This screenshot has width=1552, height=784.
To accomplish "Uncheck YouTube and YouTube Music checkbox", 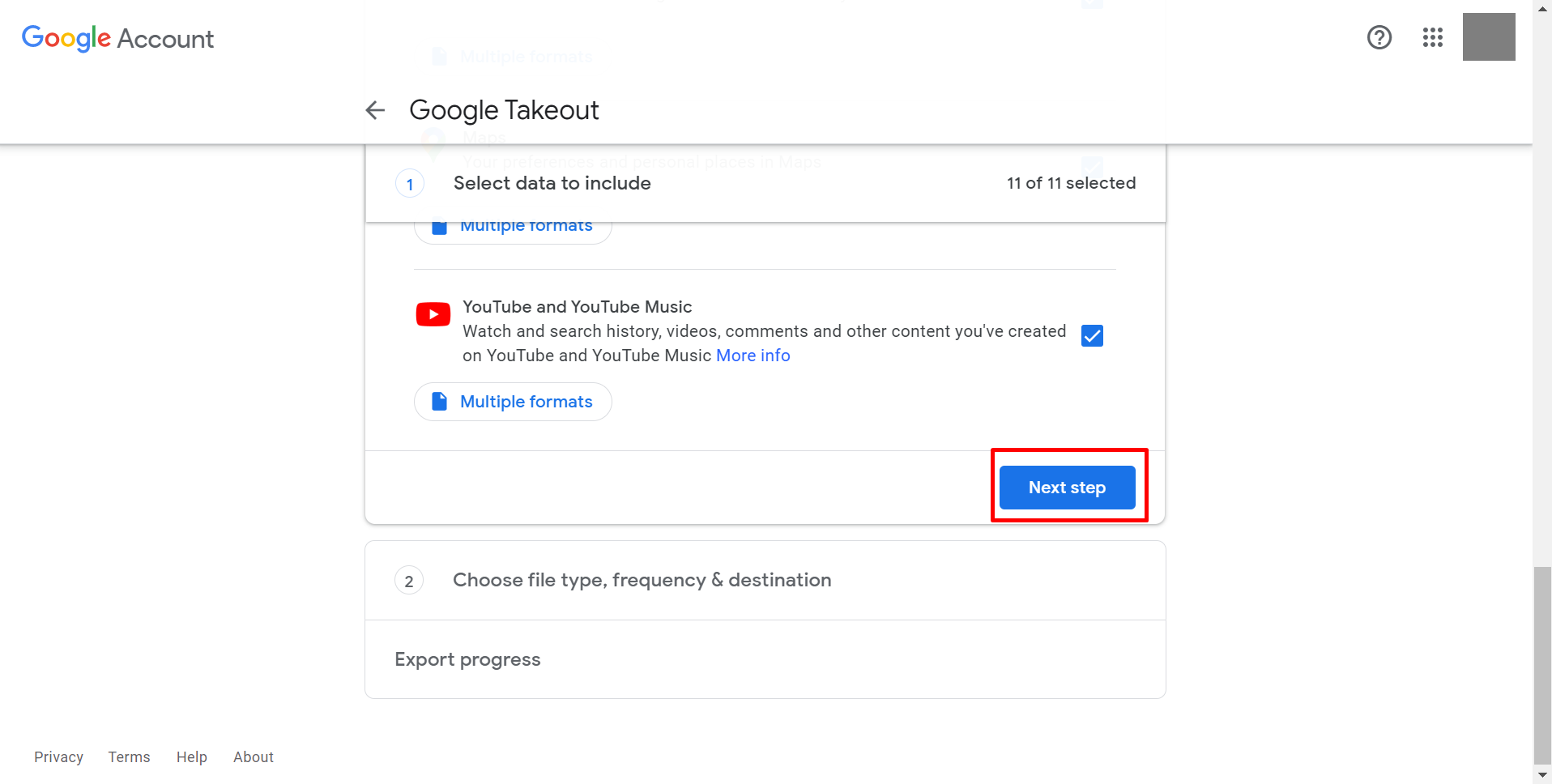I will 1092,335.
